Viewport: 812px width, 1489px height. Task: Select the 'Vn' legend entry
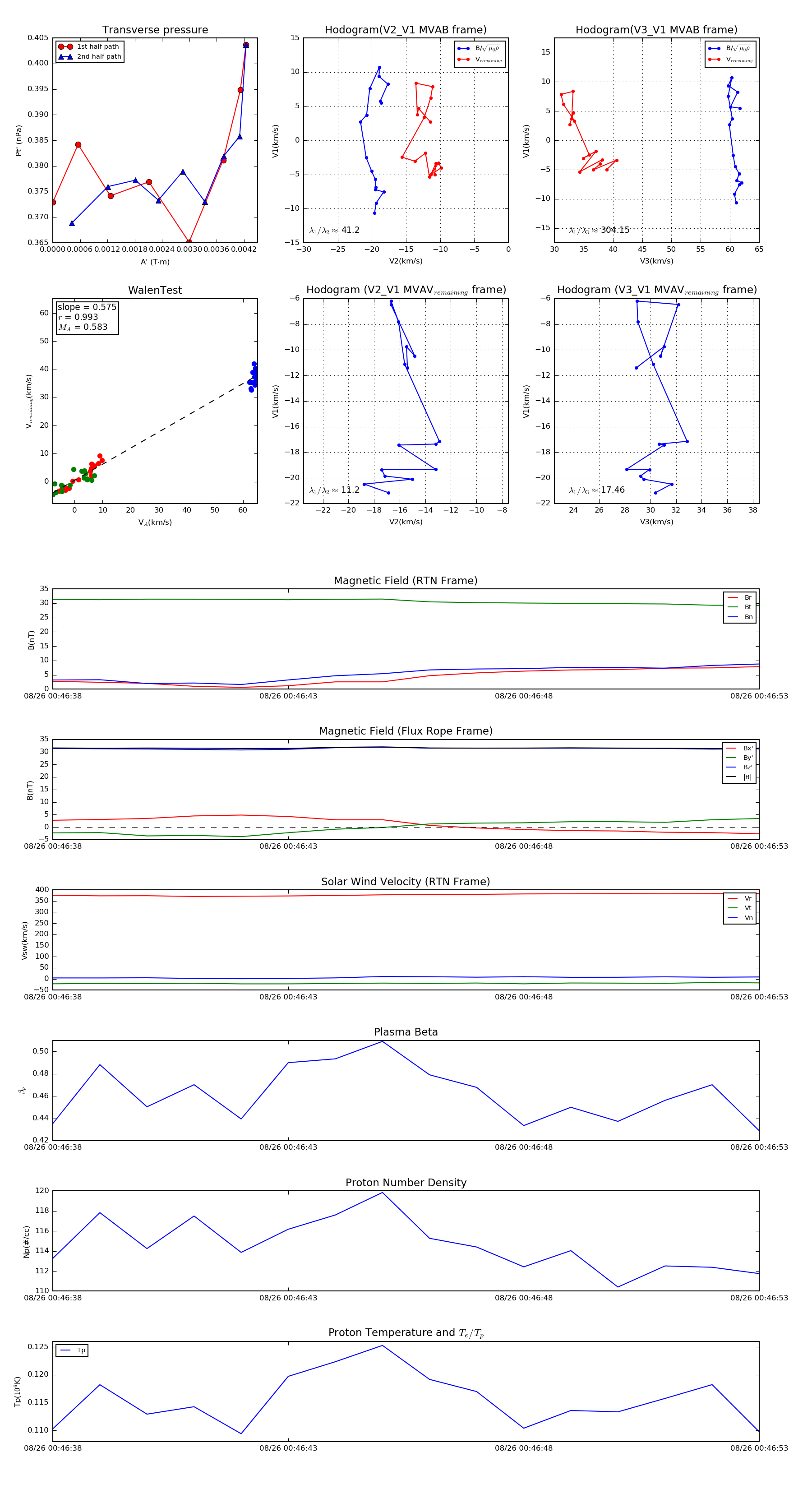740,918
